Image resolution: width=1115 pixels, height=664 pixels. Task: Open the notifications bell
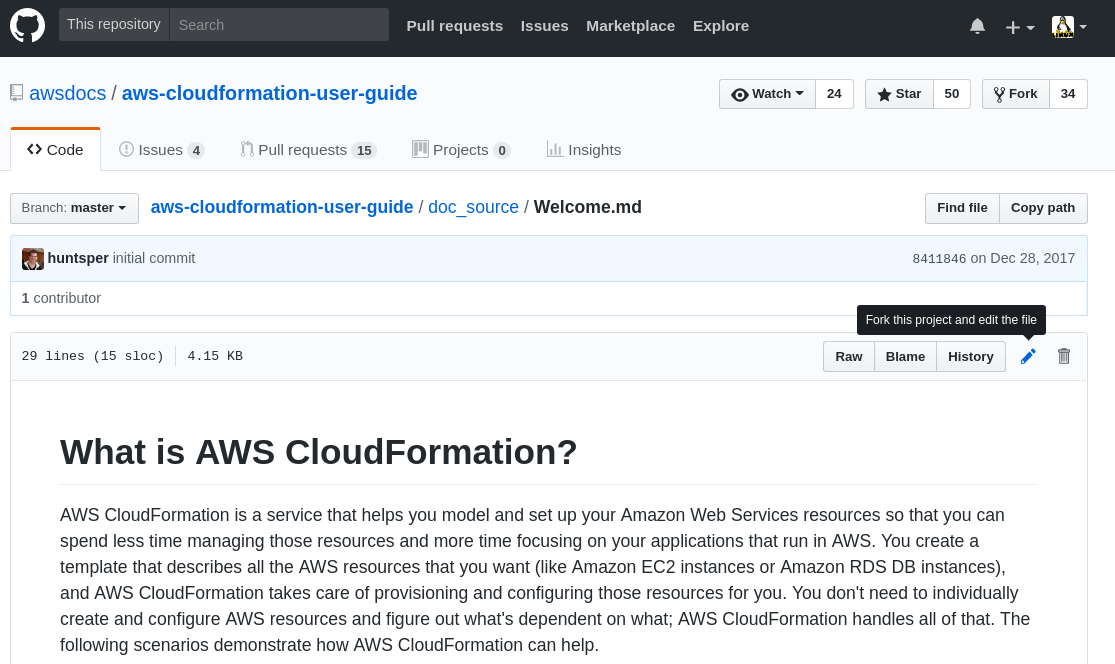(x=978, y=26)
